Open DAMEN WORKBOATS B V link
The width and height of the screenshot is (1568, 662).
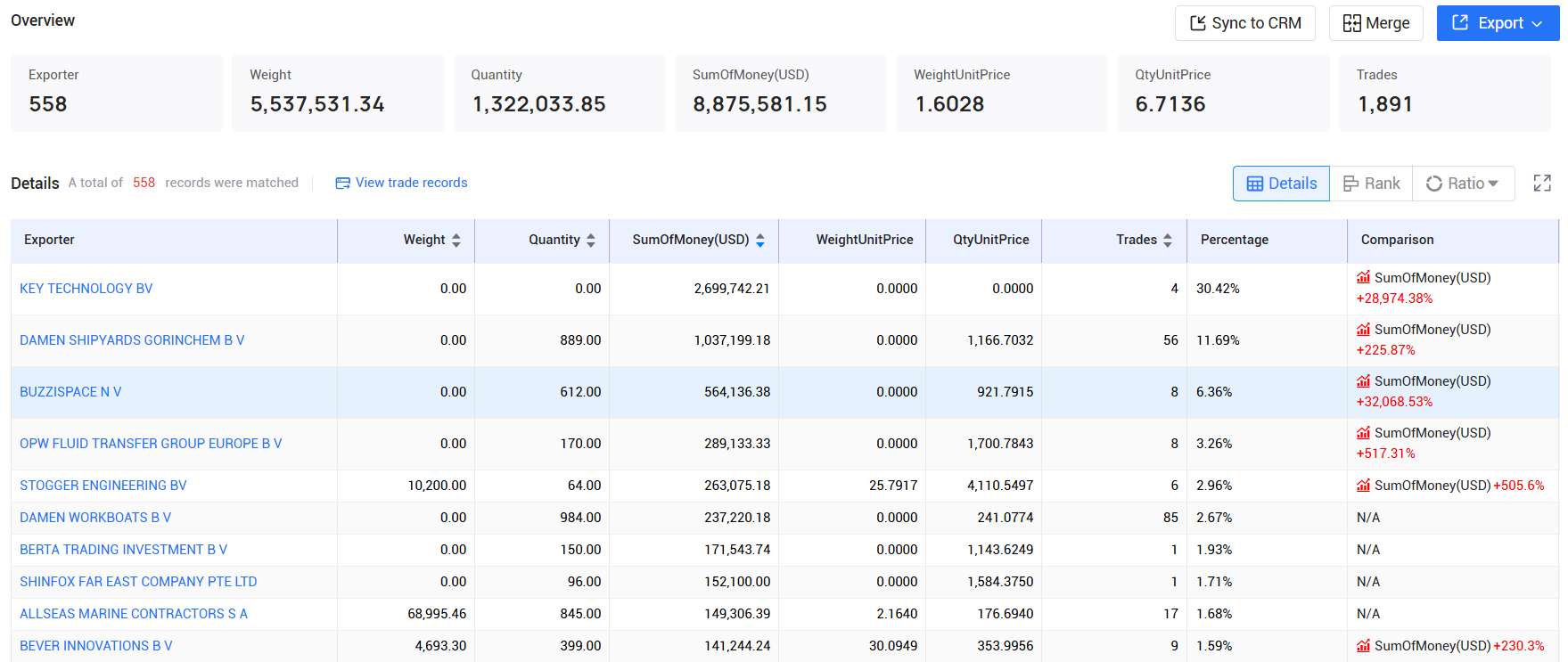[95, 518]
